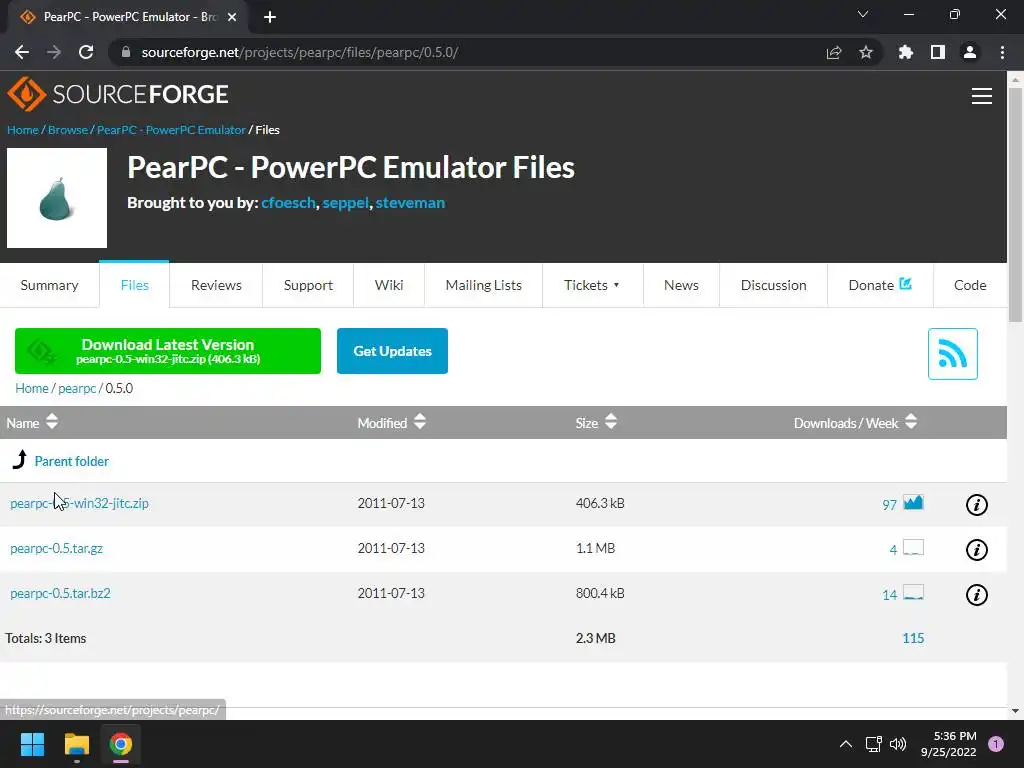View info for pearpc-0.5-win32-jitc.zip
The width and height of the screenshot is (1024, 768).
click(976, 505)
